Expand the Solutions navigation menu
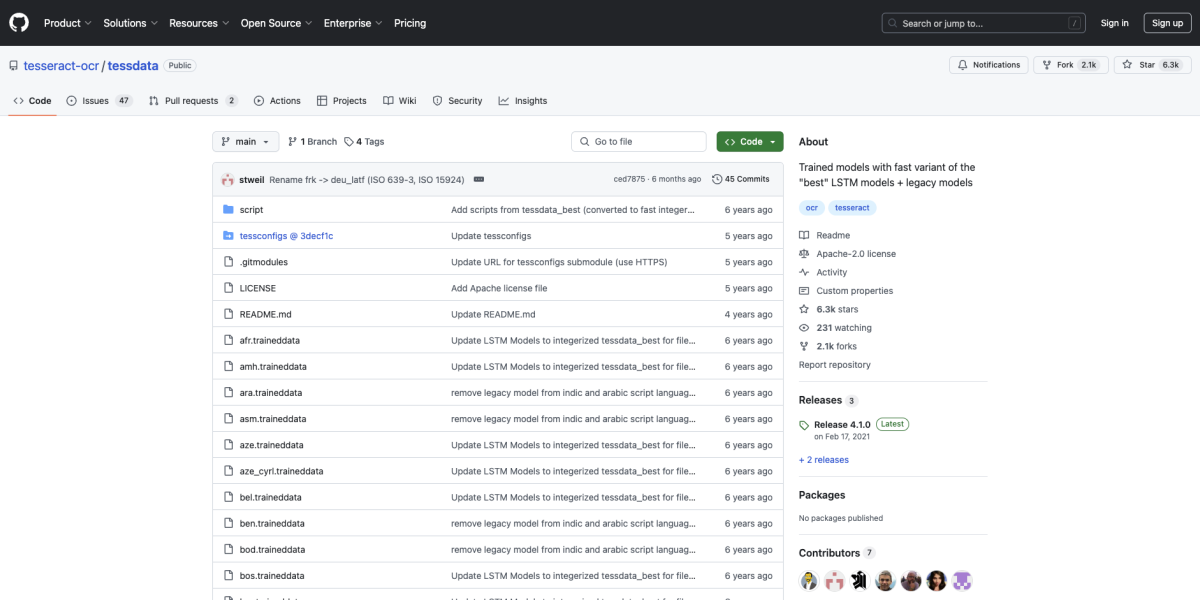This screenshot has height=600, width=1200. 130,23
